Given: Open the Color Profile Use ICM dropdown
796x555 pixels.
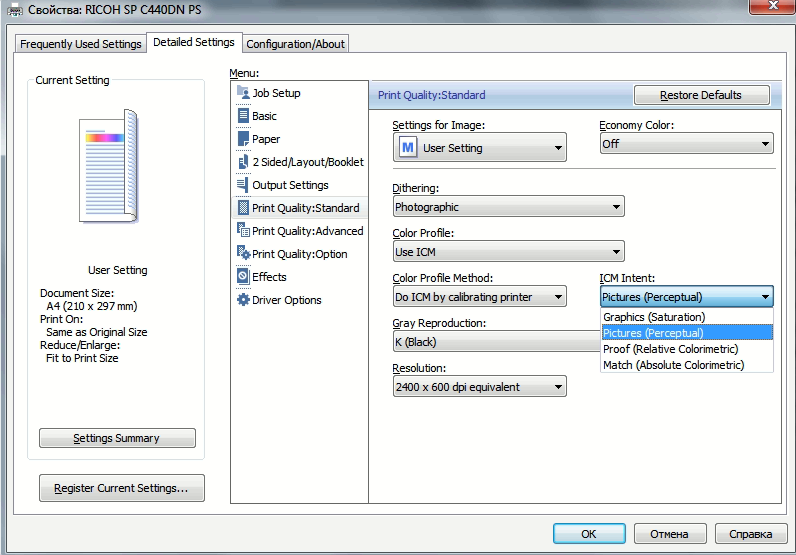Looking at the screenshot, I should click(508, 252).
